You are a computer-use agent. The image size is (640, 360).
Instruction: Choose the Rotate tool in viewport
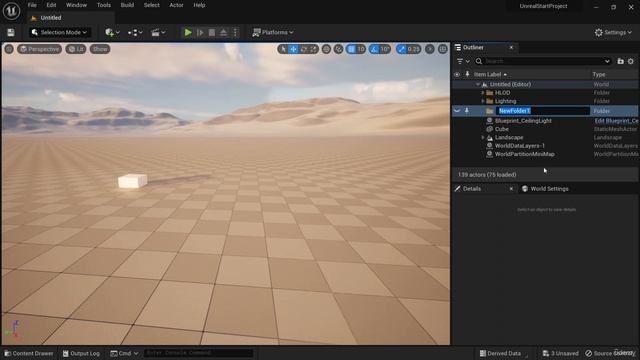303,49
